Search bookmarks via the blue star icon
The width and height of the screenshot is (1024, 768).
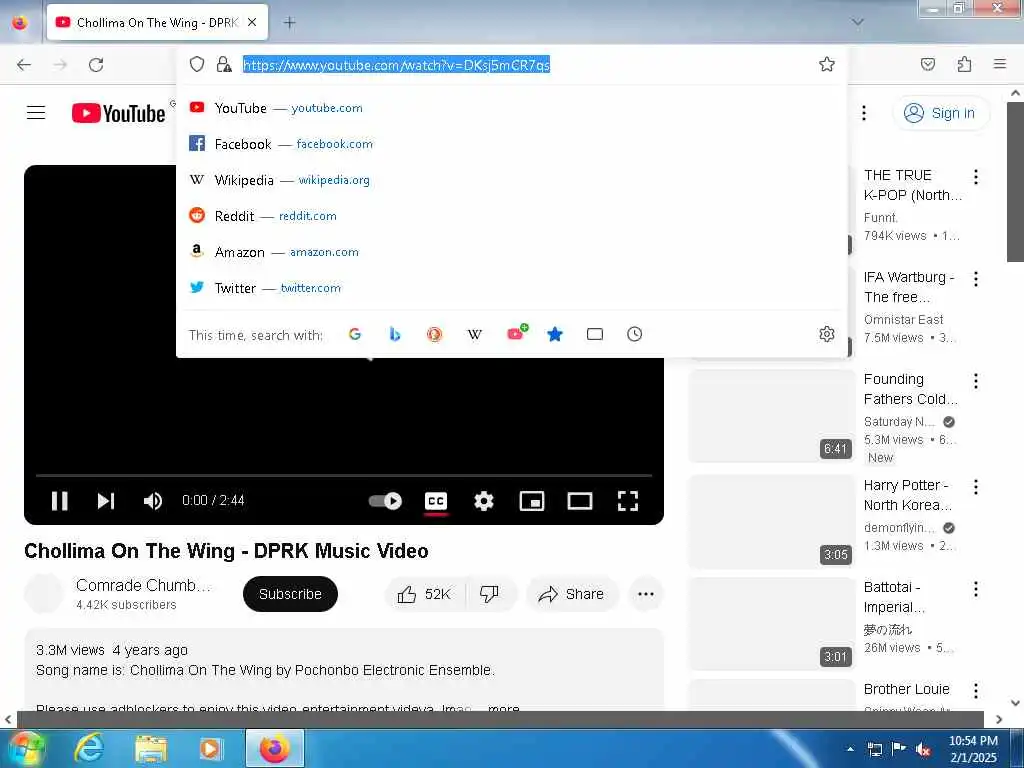[555, 334]
